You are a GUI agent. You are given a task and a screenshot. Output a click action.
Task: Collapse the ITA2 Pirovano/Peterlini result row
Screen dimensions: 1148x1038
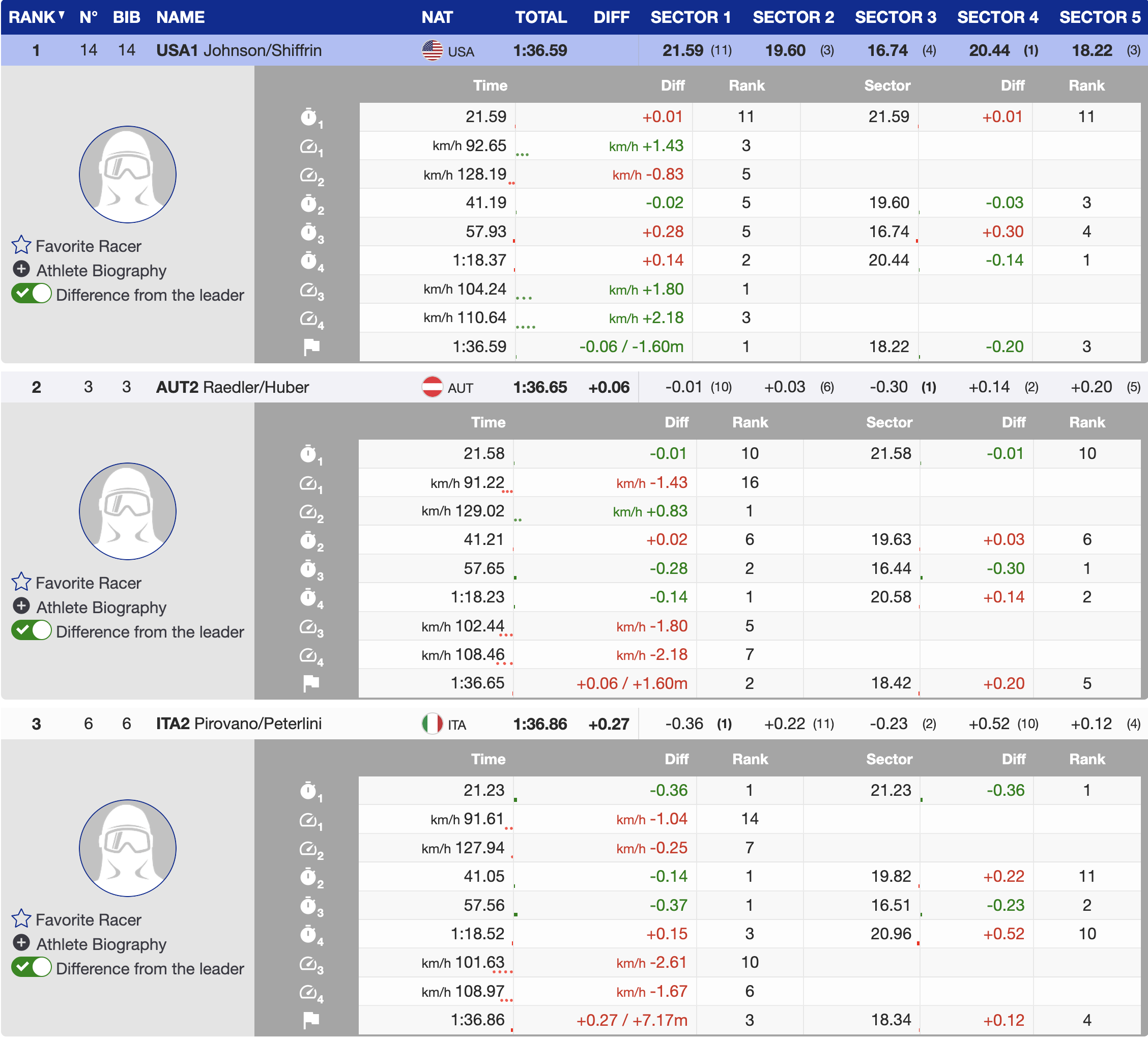[239, 724]
